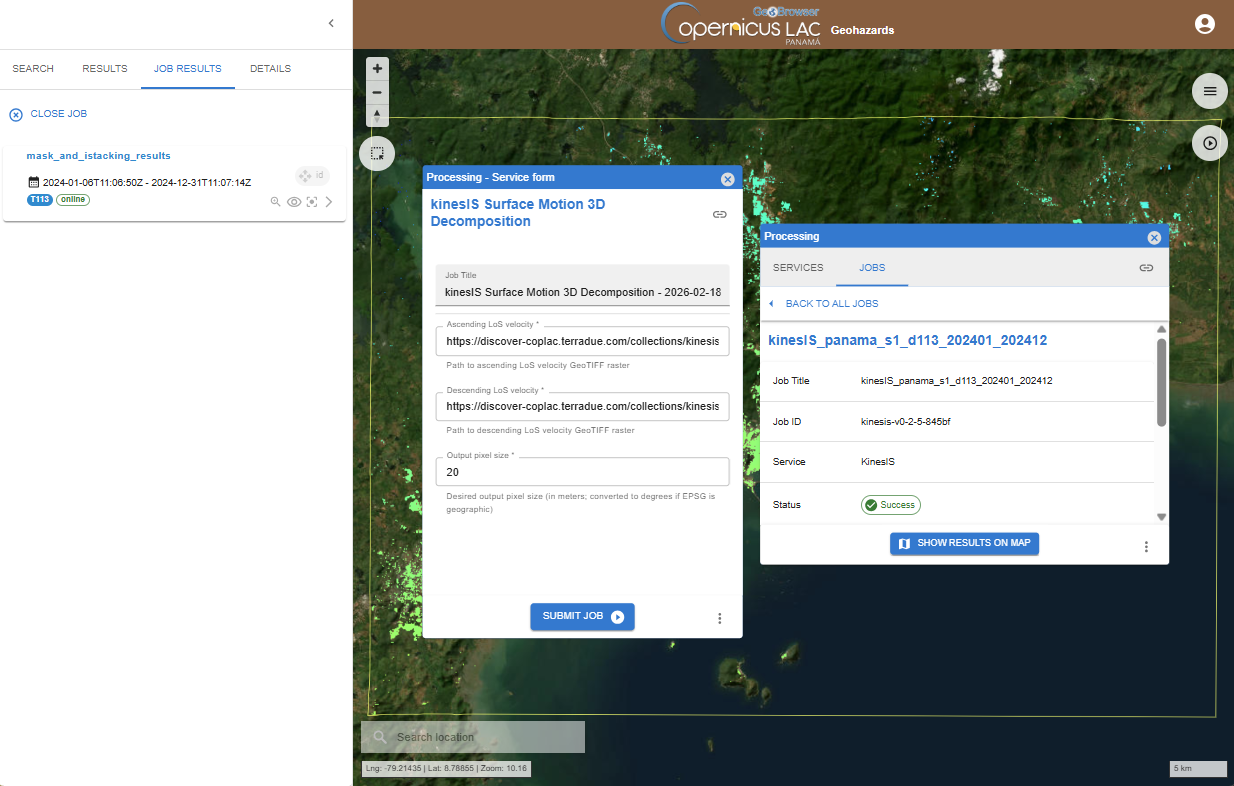Zoom in on the map
The image size is (1234, 786).
(x=377, y=69)
